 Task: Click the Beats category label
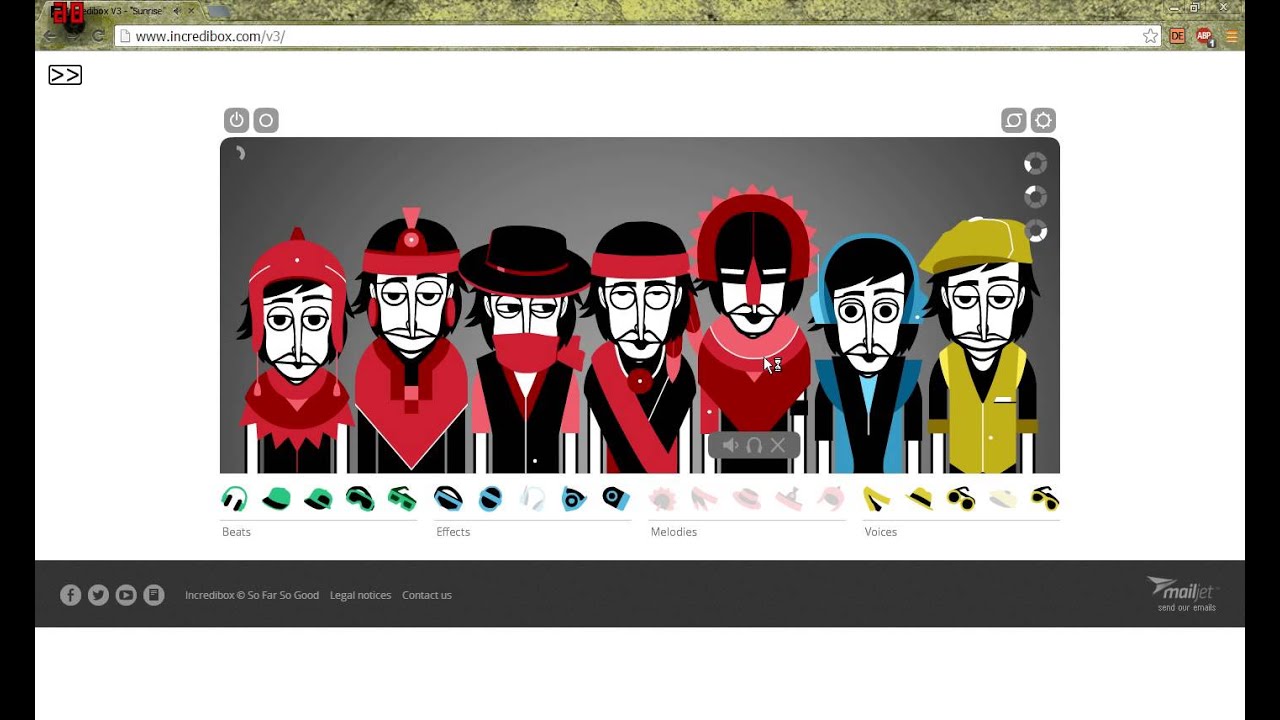(x=236, y=532)
